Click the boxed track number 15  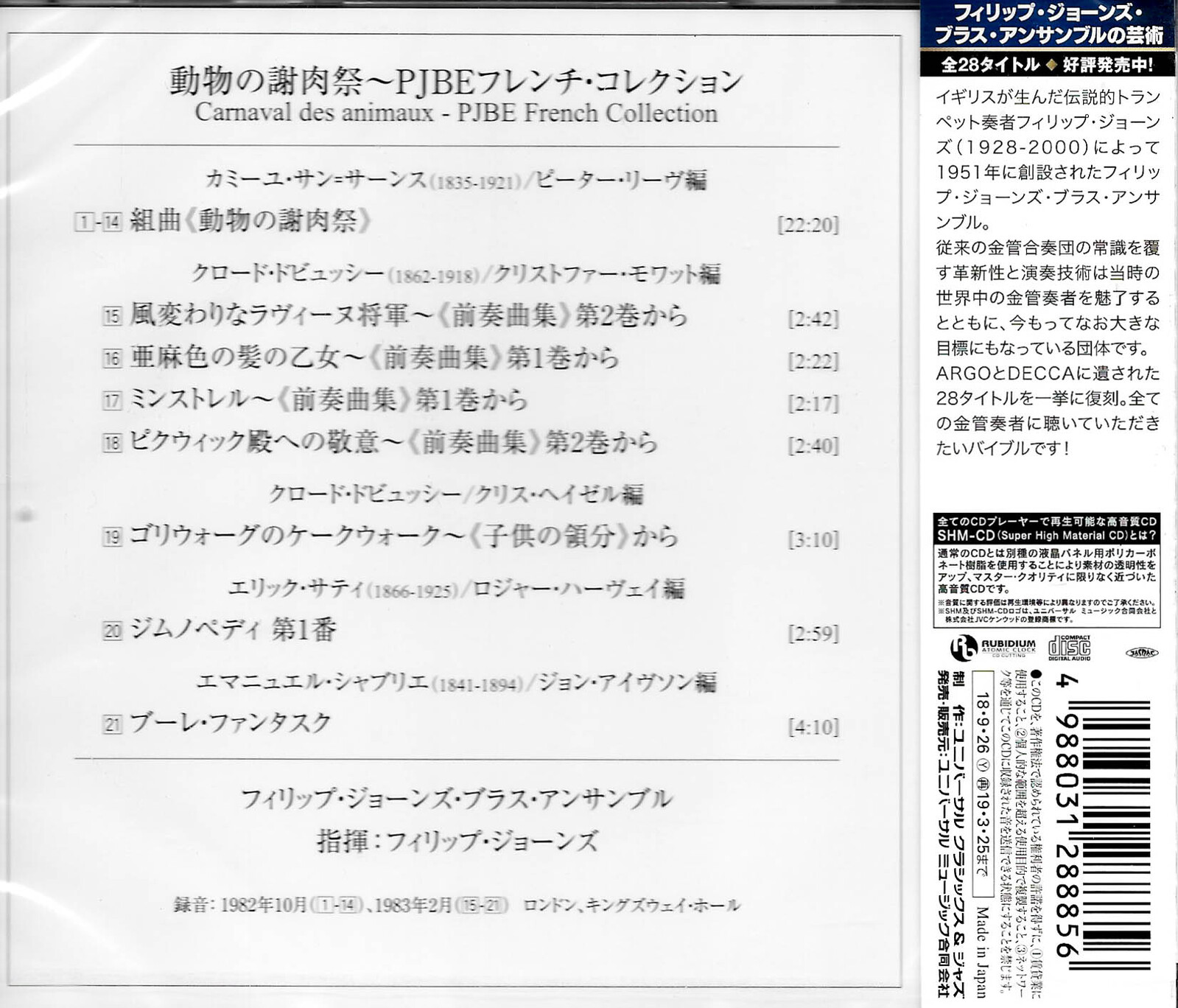(112, 317)
